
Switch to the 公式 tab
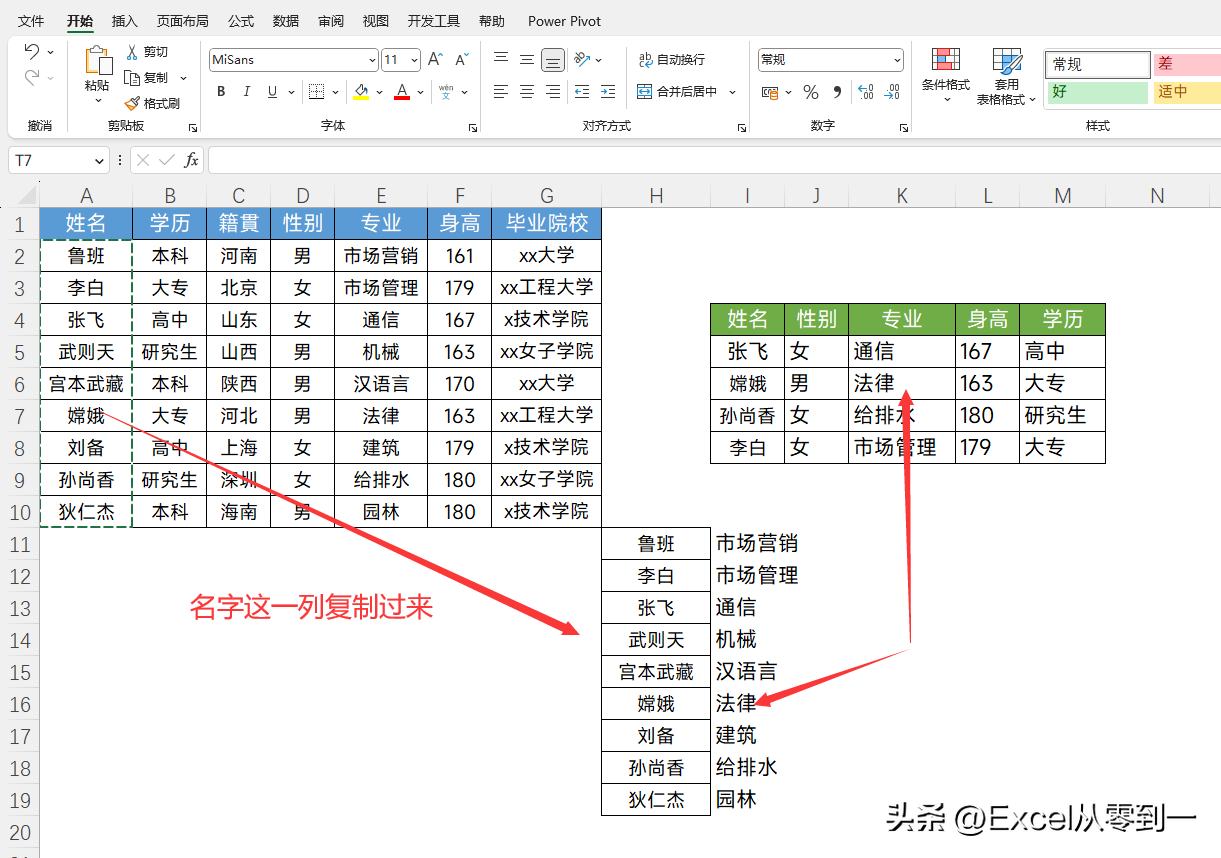point(241,21)
